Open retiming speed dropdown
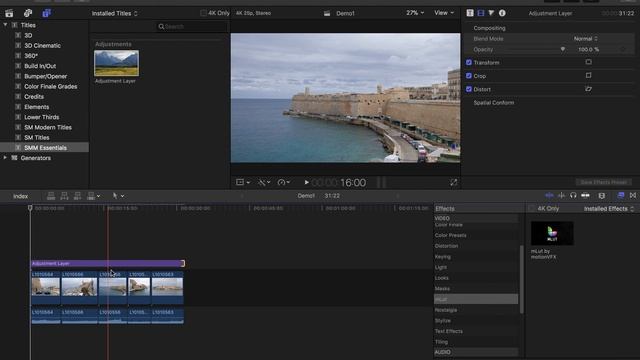The image size is (640, 360). pos(284,182)
